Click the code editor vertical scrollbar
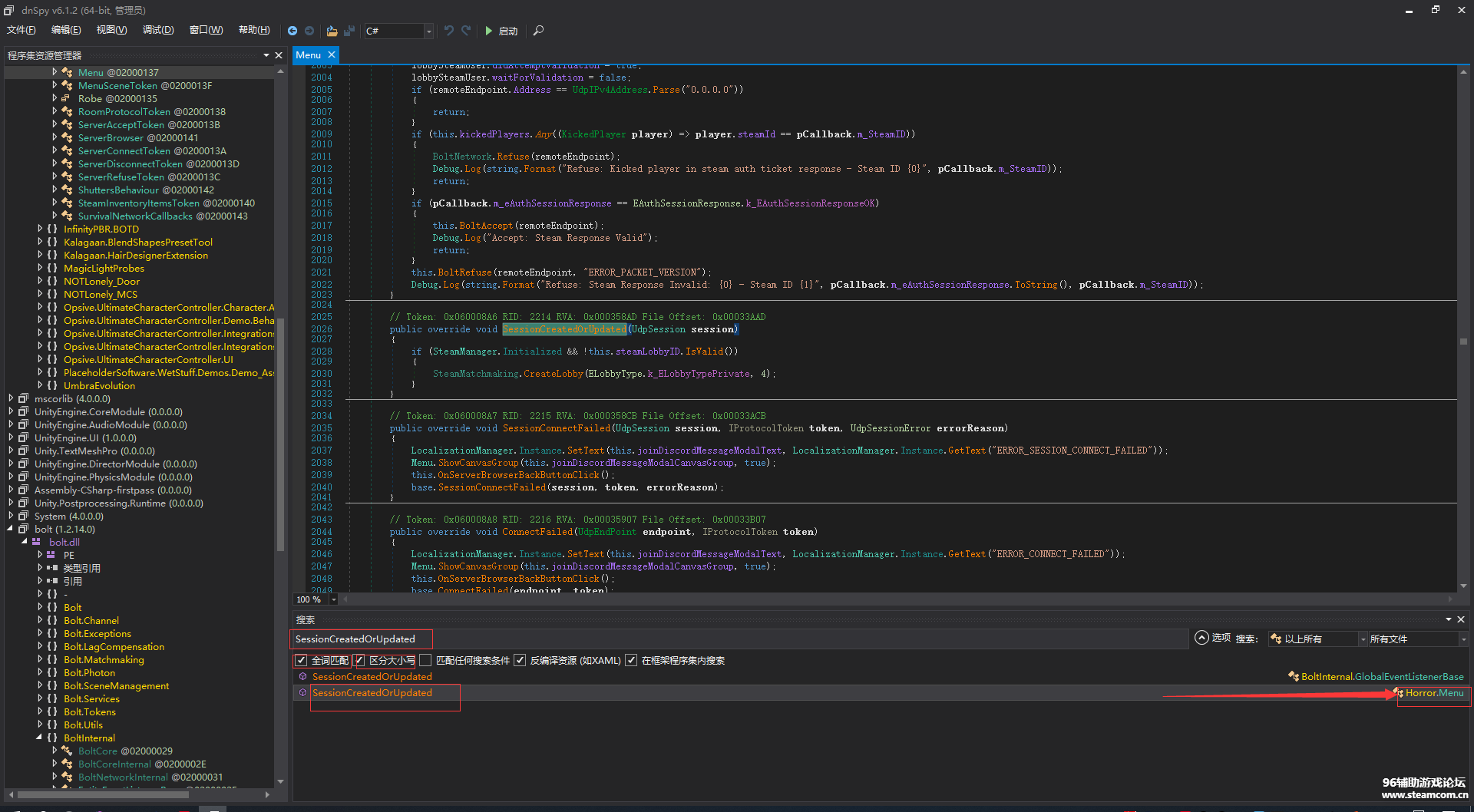The height and width of the screenshot is (812, 1474). pyautogui.click(x=1463, y=342)
